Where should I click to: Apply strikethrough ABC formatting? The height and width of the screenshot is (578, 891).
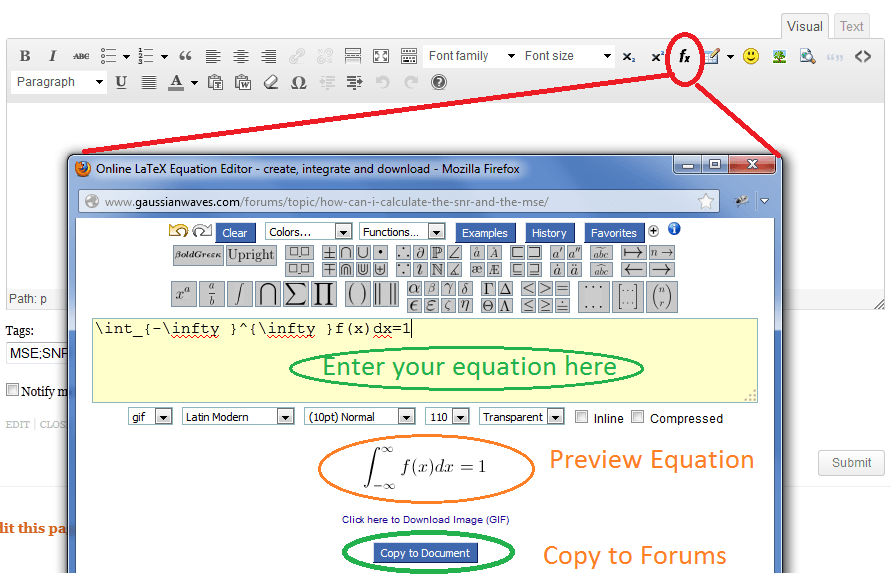pyautogui.click(x=81, y=56)
